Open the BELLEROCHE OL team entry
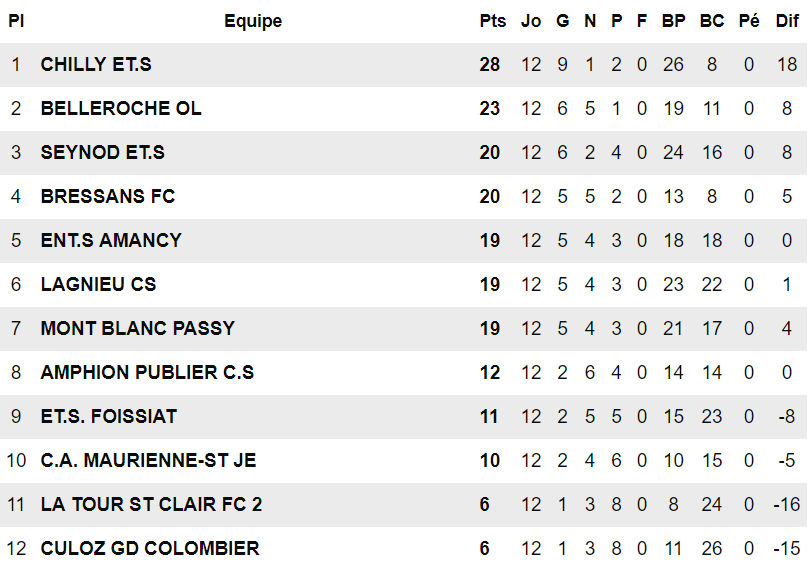This screenshot has height=570, width=809. pos(121,109)
